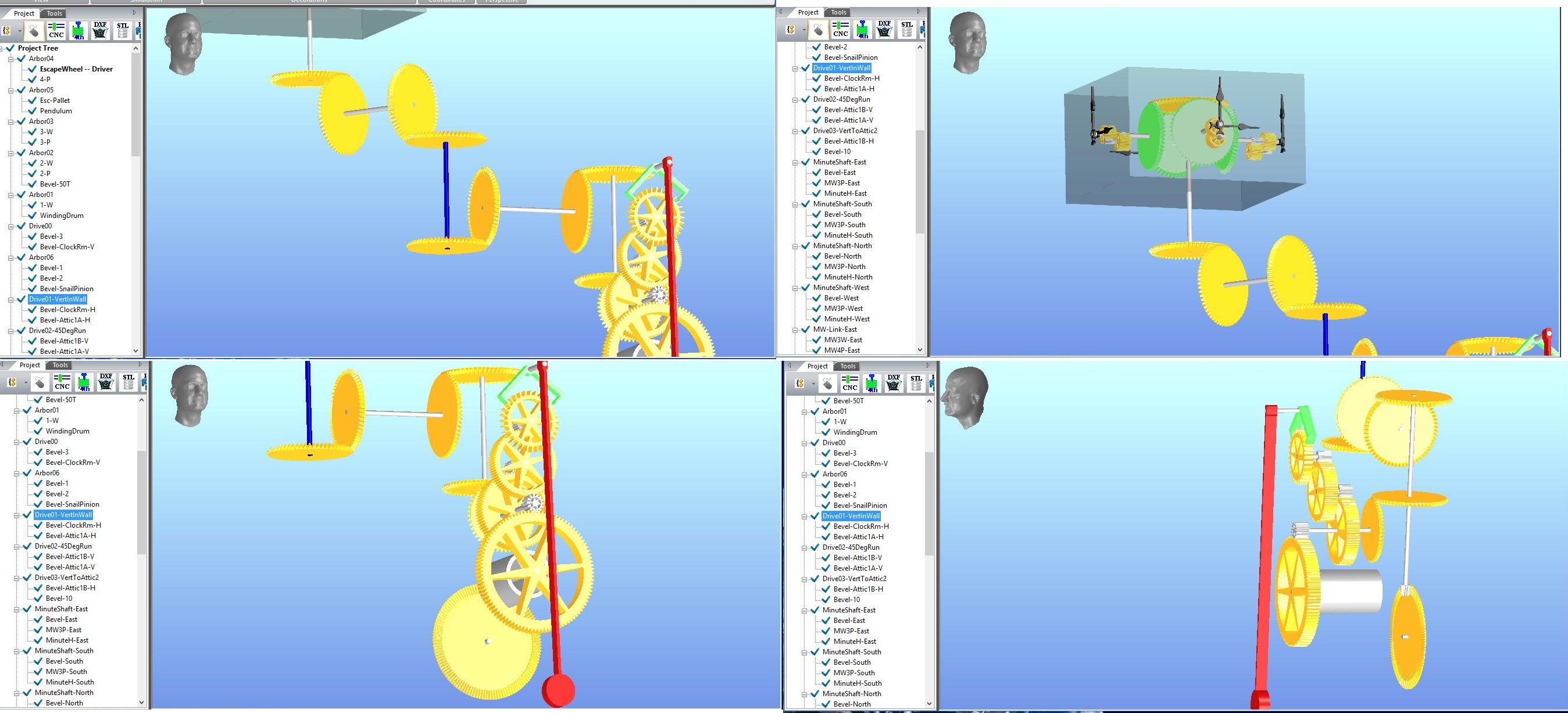Screen dimensions: 1568x713
Task: Select mouse pointer tool above Project Tree root
Action: coord(34,30)
